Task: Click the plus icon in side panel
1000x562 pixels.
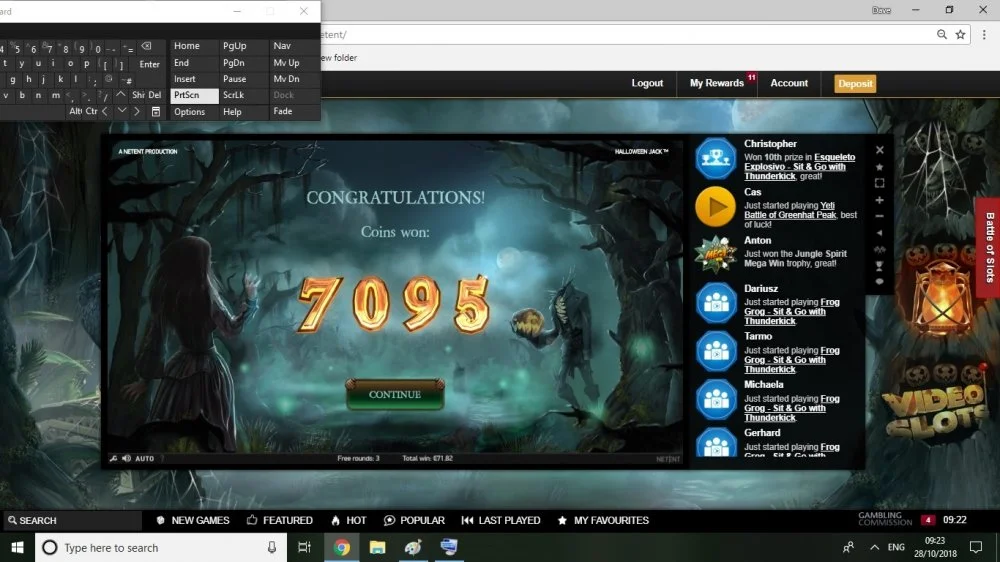Action: coord(879,200)
